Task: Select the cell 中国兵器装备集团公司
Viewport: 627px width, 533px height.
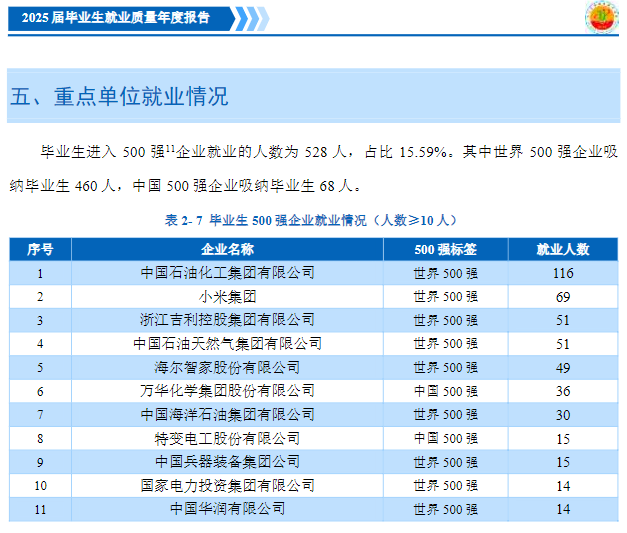Action: click(x=227, y=462)
